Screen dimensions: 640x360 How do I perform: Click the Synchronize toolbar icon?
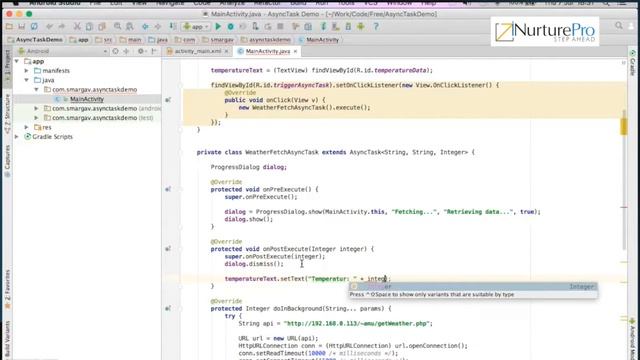(34, 27)
